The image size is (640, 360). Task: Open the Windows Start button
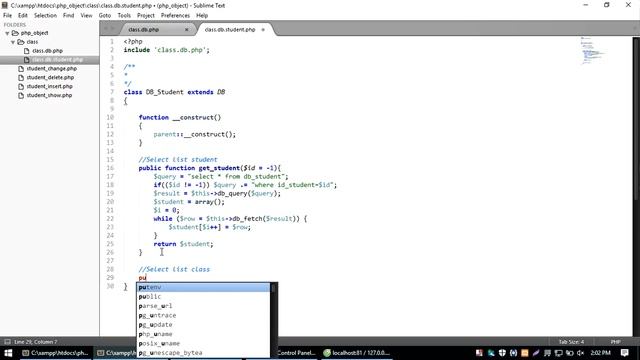(x=8, y=353)
